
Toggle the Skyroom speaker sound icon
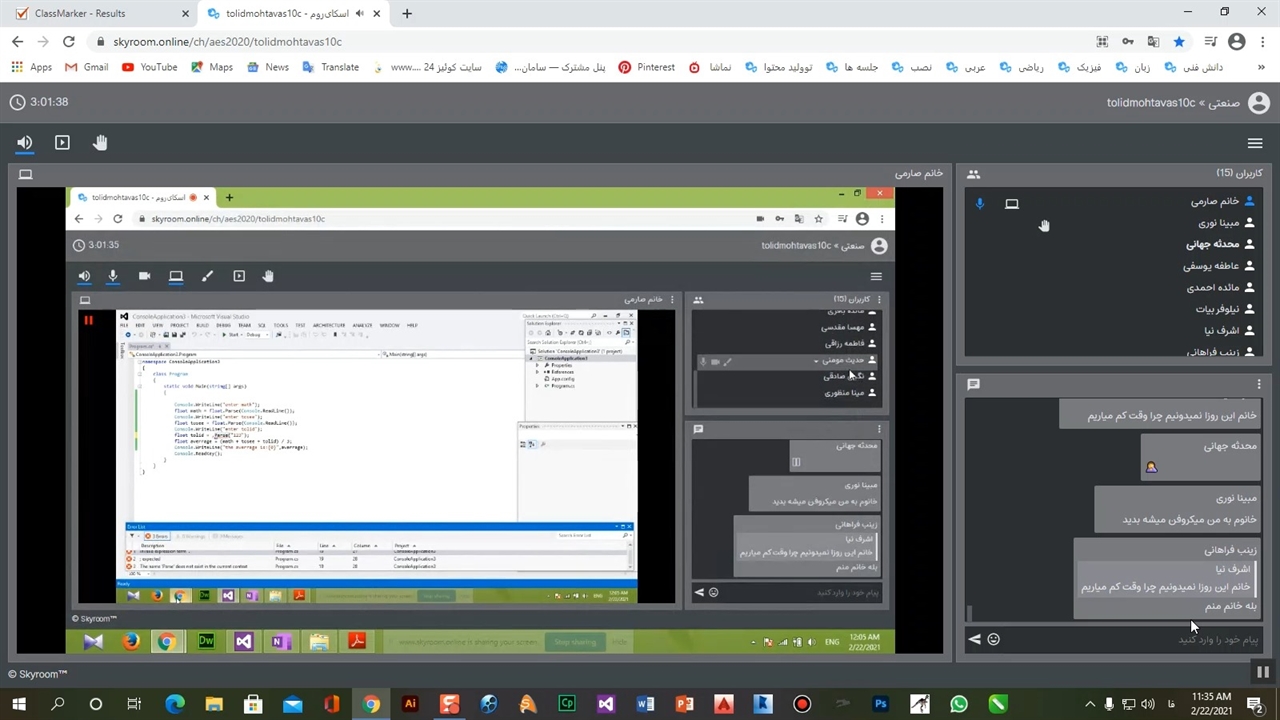(x=25, y=143)
